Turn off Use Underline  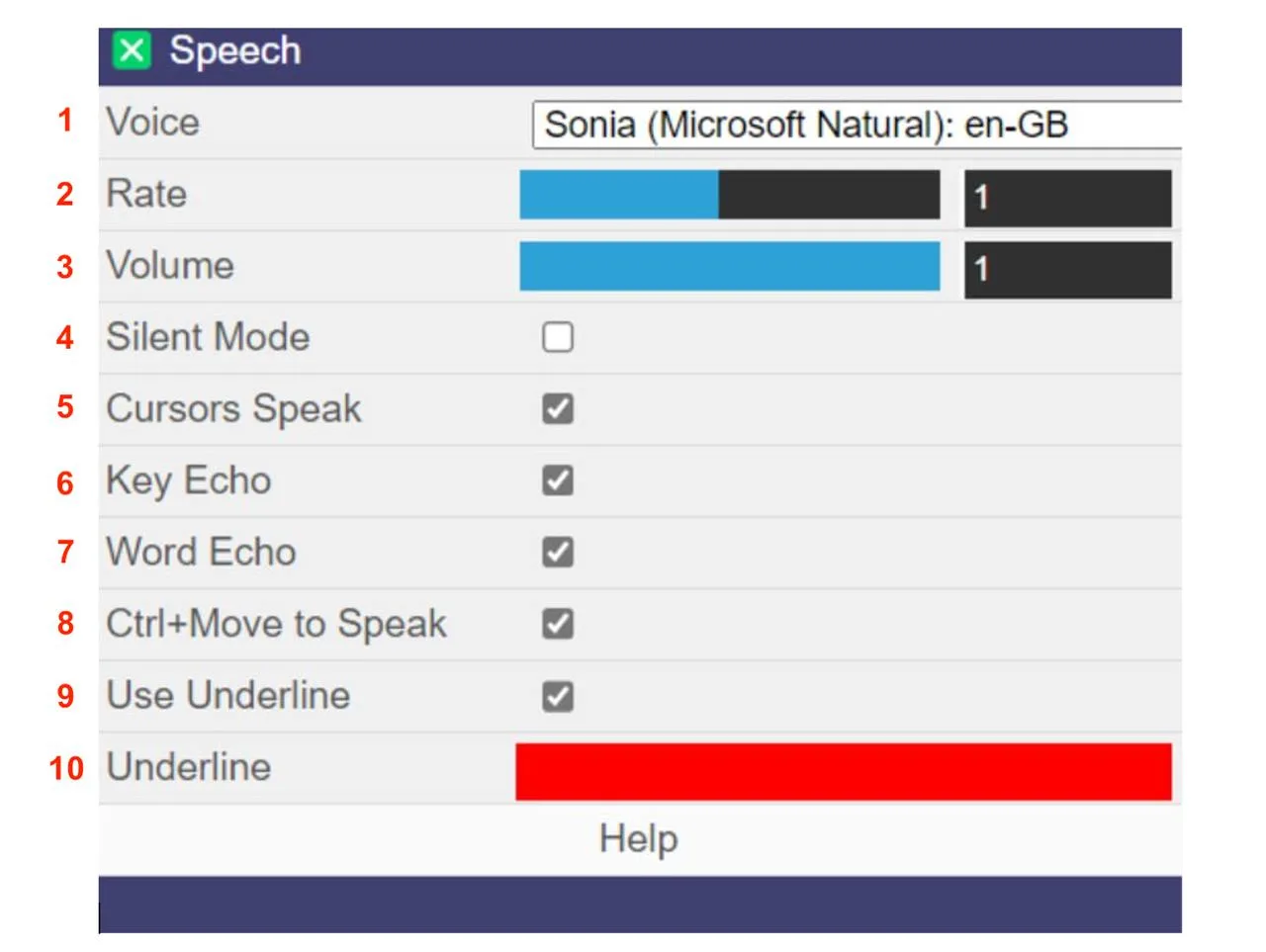[x=557, y=696]
